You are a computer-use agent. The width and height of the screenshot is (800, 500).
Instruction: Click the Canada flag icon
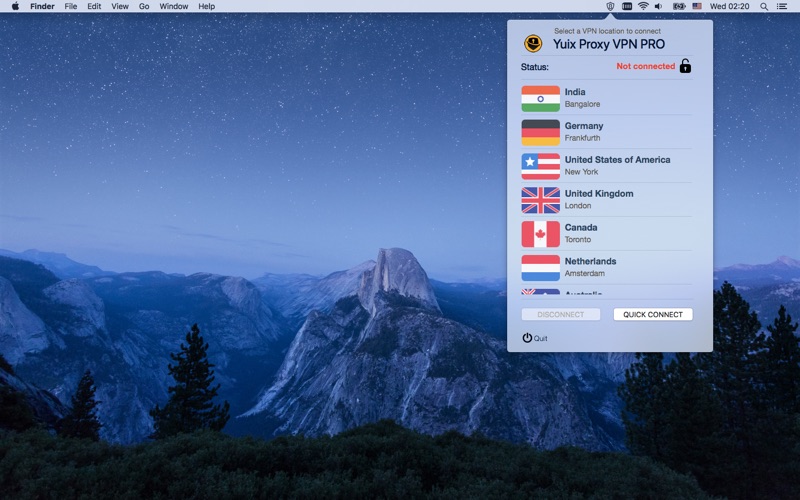540,234
